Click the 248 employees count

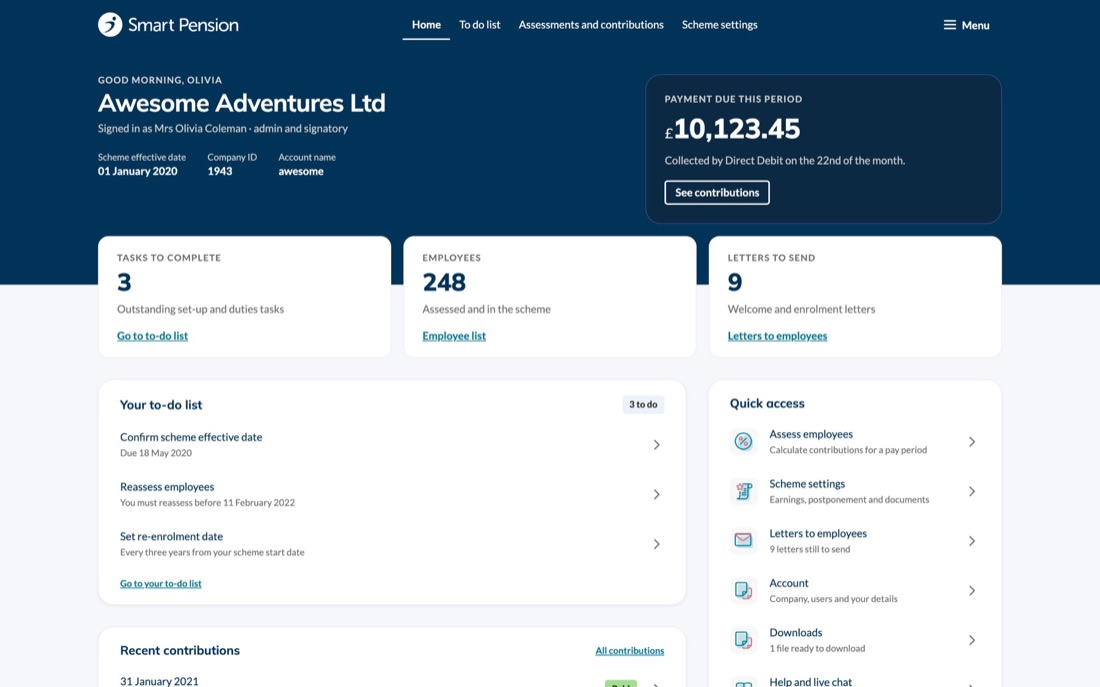pos(444,282)
